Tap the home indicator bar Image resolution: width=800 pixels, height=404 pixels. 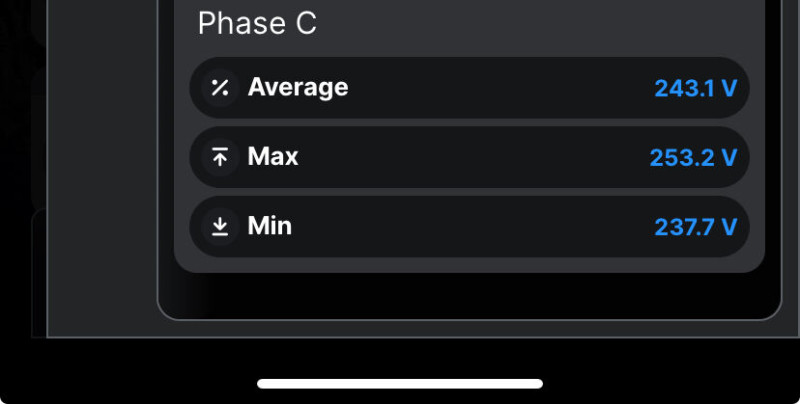pos(400,384)
